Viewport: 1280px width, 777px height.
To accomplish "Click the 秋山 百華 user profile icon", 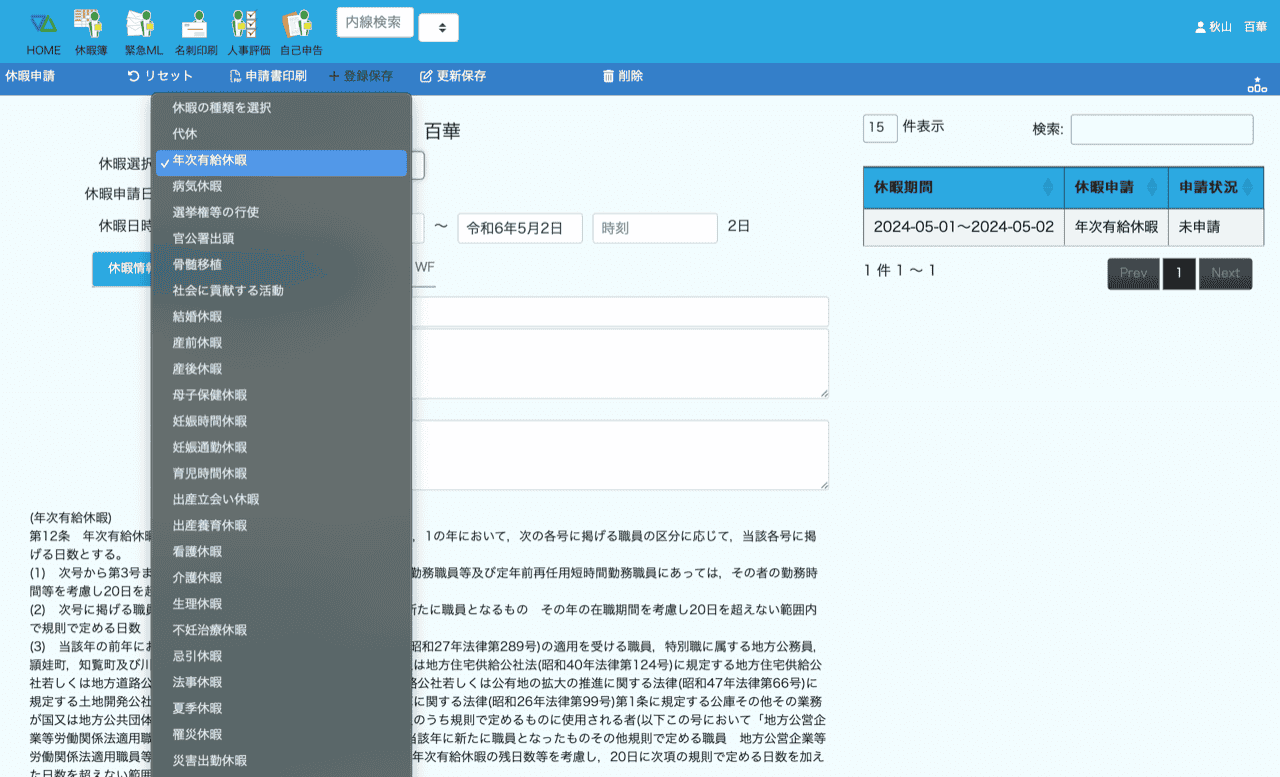I will coord(1200,28).
